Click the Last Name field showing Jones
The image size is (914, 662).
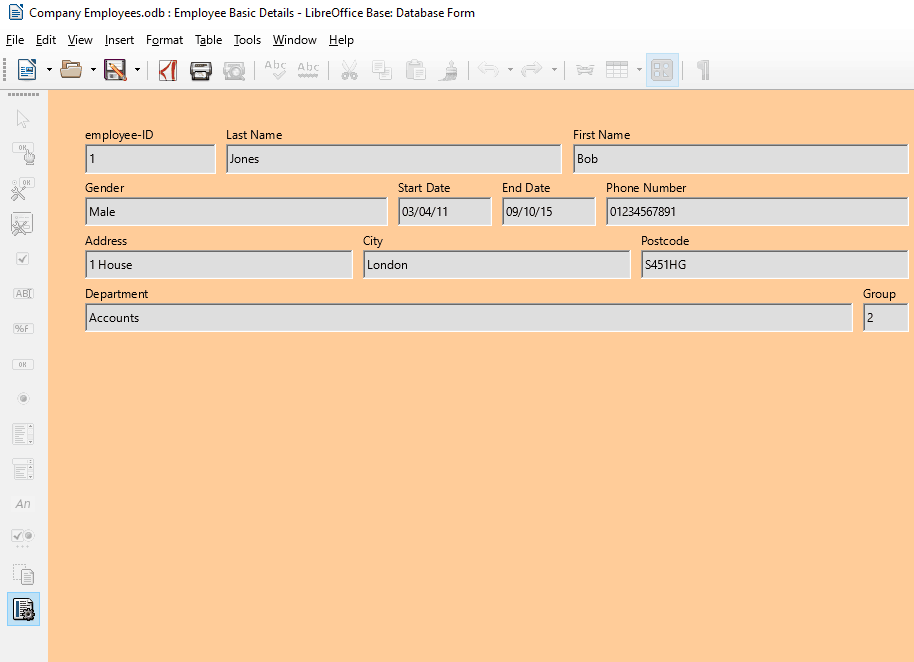(x=393, y=159)
